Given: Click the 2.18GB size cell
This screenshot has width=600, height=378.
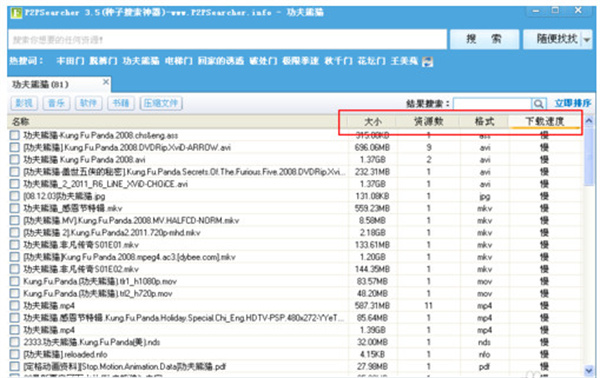Looking at the screenshot, I should tap(372, 233).
